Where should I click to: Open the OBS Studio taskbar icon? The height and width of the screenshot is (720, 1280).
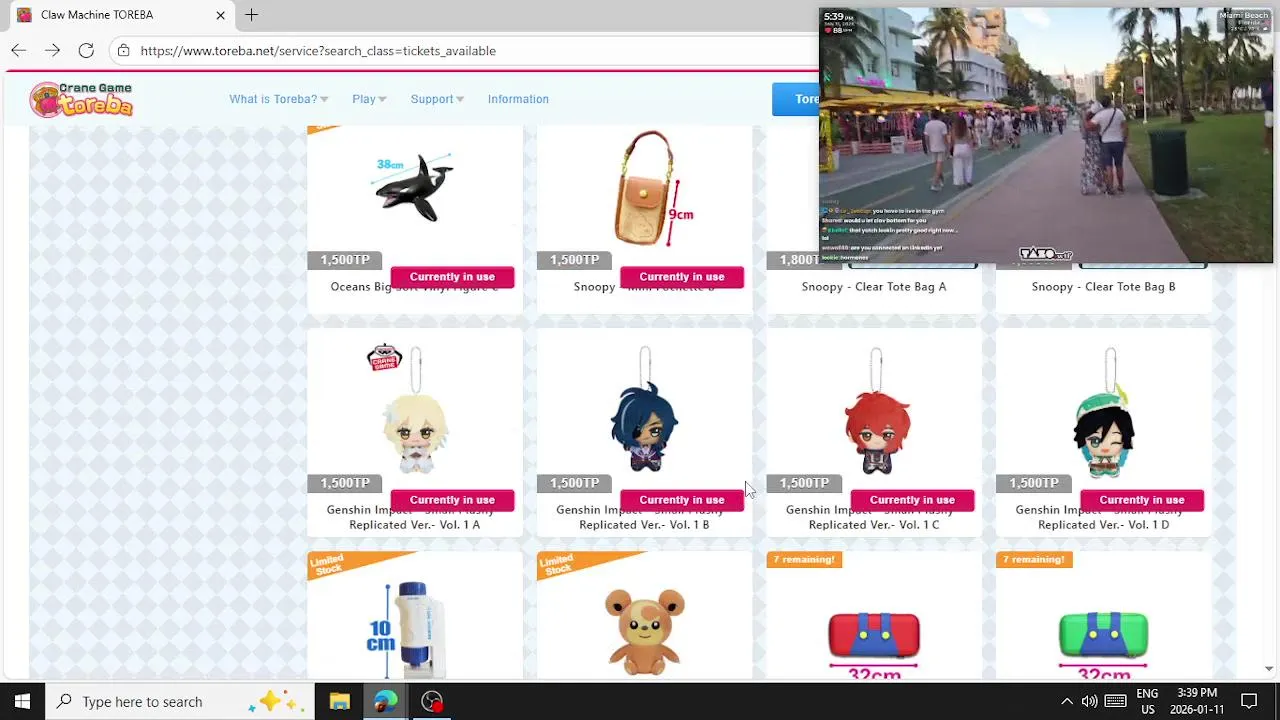pos(432,701)
